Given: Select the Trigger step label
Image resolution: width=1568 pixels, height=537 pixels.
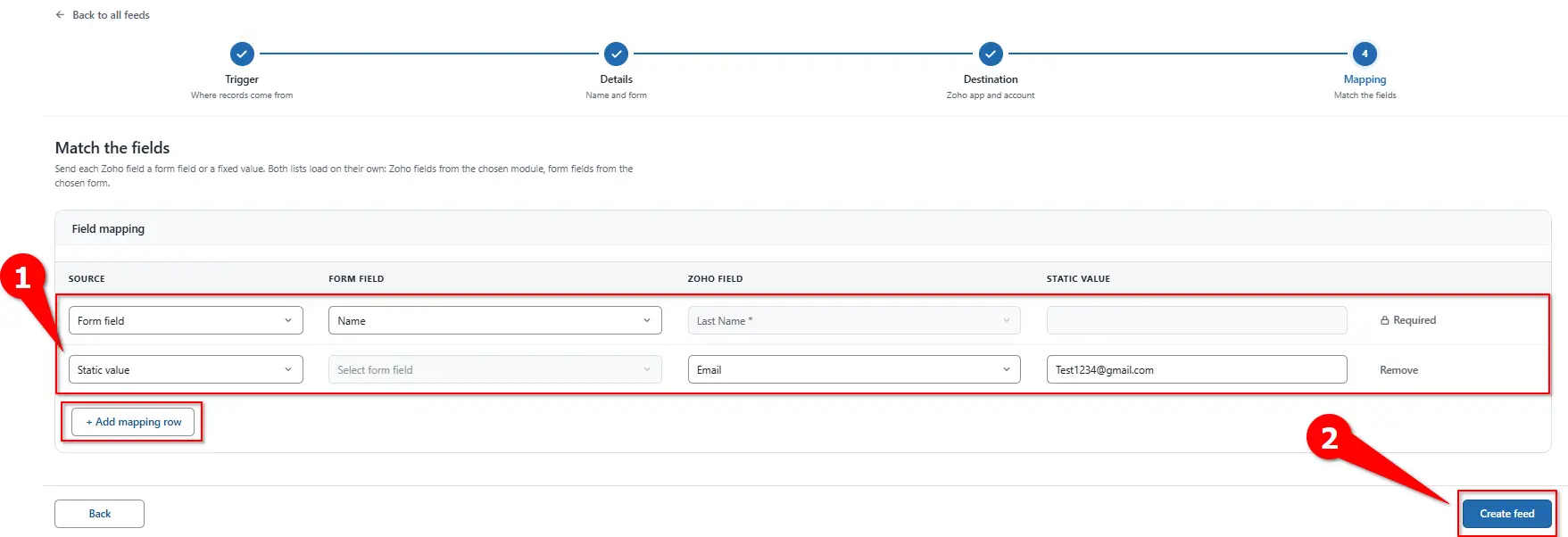Looking at the screenshot, I should (x=242, y=79).
